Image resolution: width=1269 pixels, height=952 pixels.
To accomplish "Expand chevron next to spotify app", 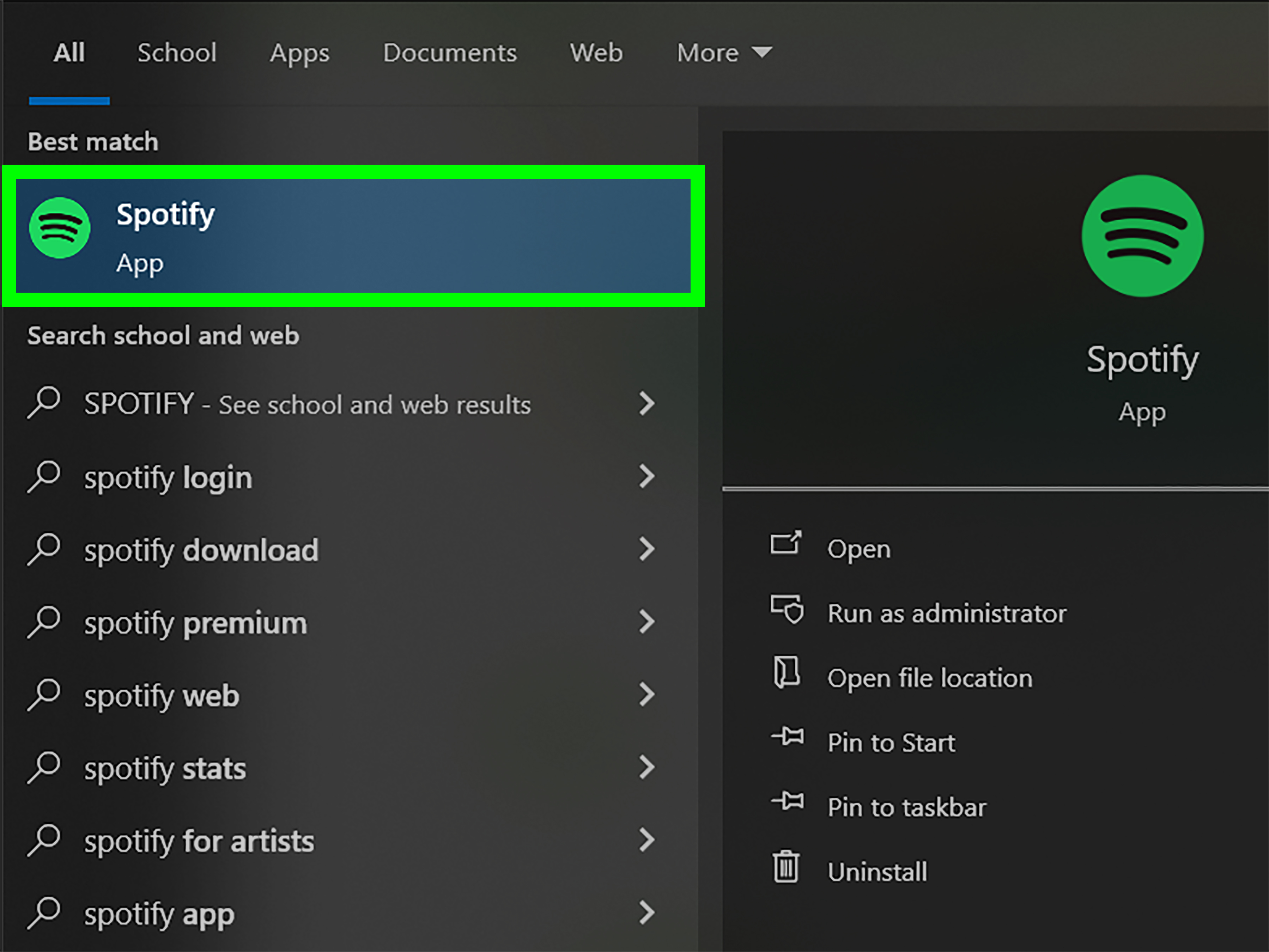I will pyautogui.click(x=646, y=913).
